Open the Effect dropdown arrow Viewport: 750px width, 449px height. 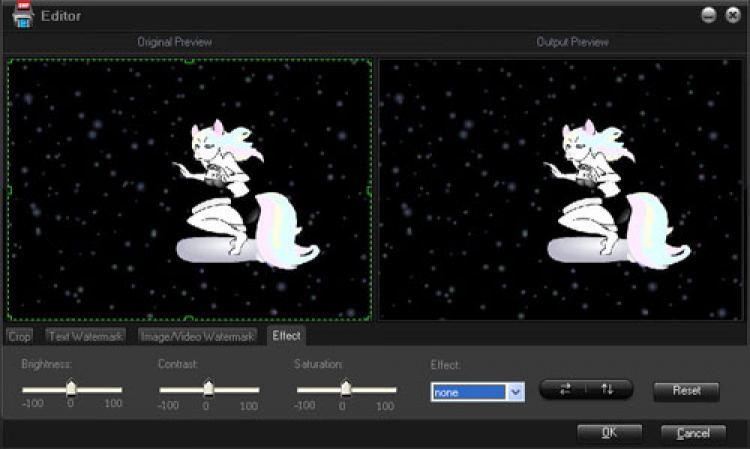515,392
